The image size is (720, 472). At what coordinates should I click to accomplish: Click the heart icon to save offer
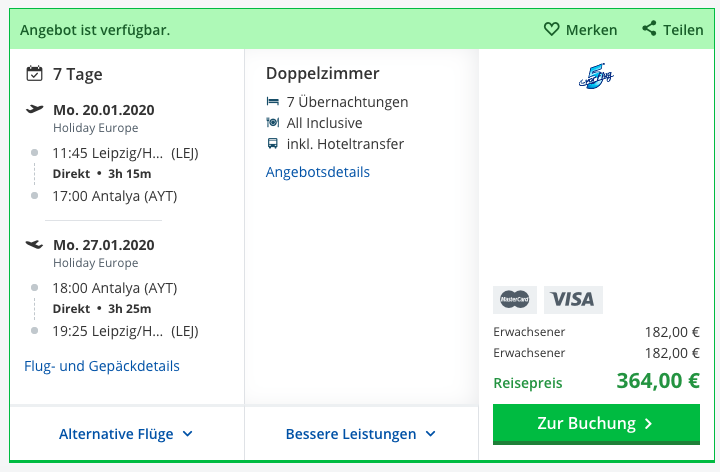point(551,29)
